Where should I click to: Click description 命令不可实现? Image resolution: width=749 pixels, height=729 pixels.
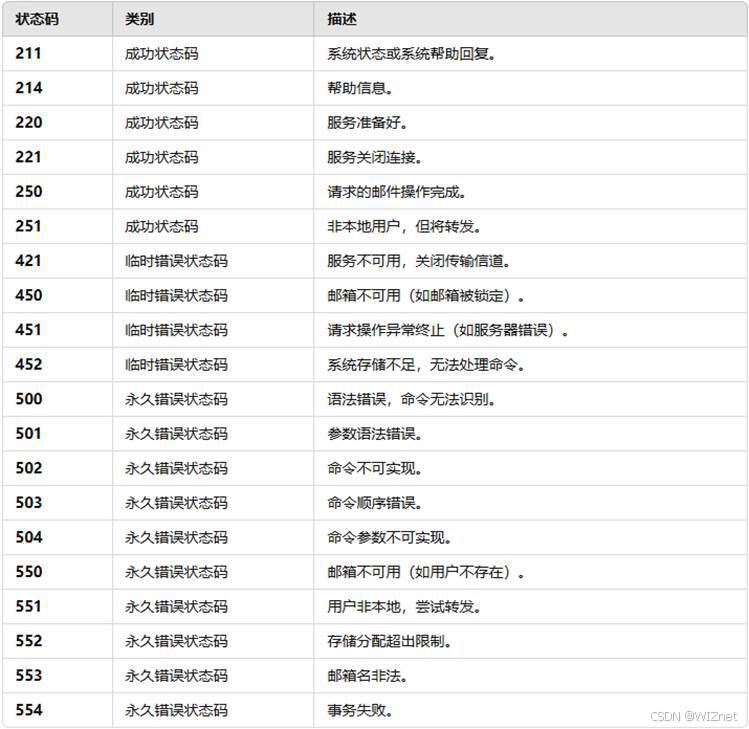coord(375,468)
